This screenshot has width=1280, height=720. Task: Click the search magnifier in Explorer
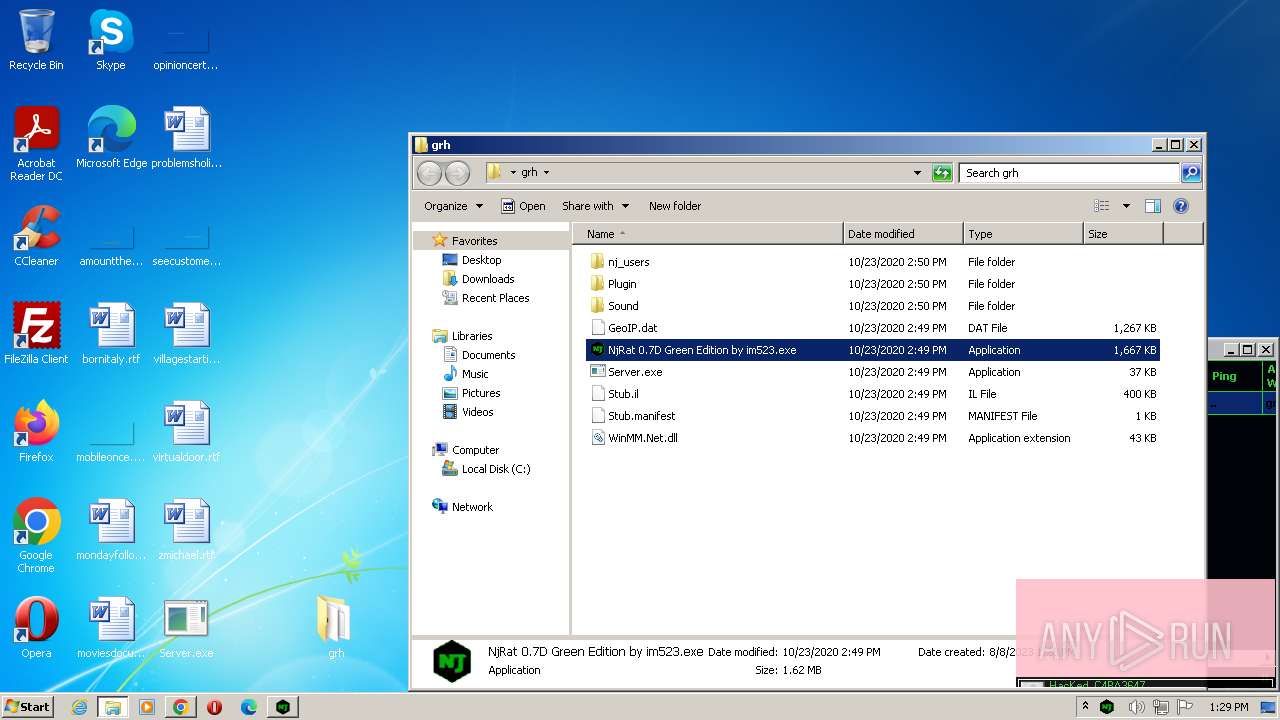pyautogui.click(x=1190, y=173)
